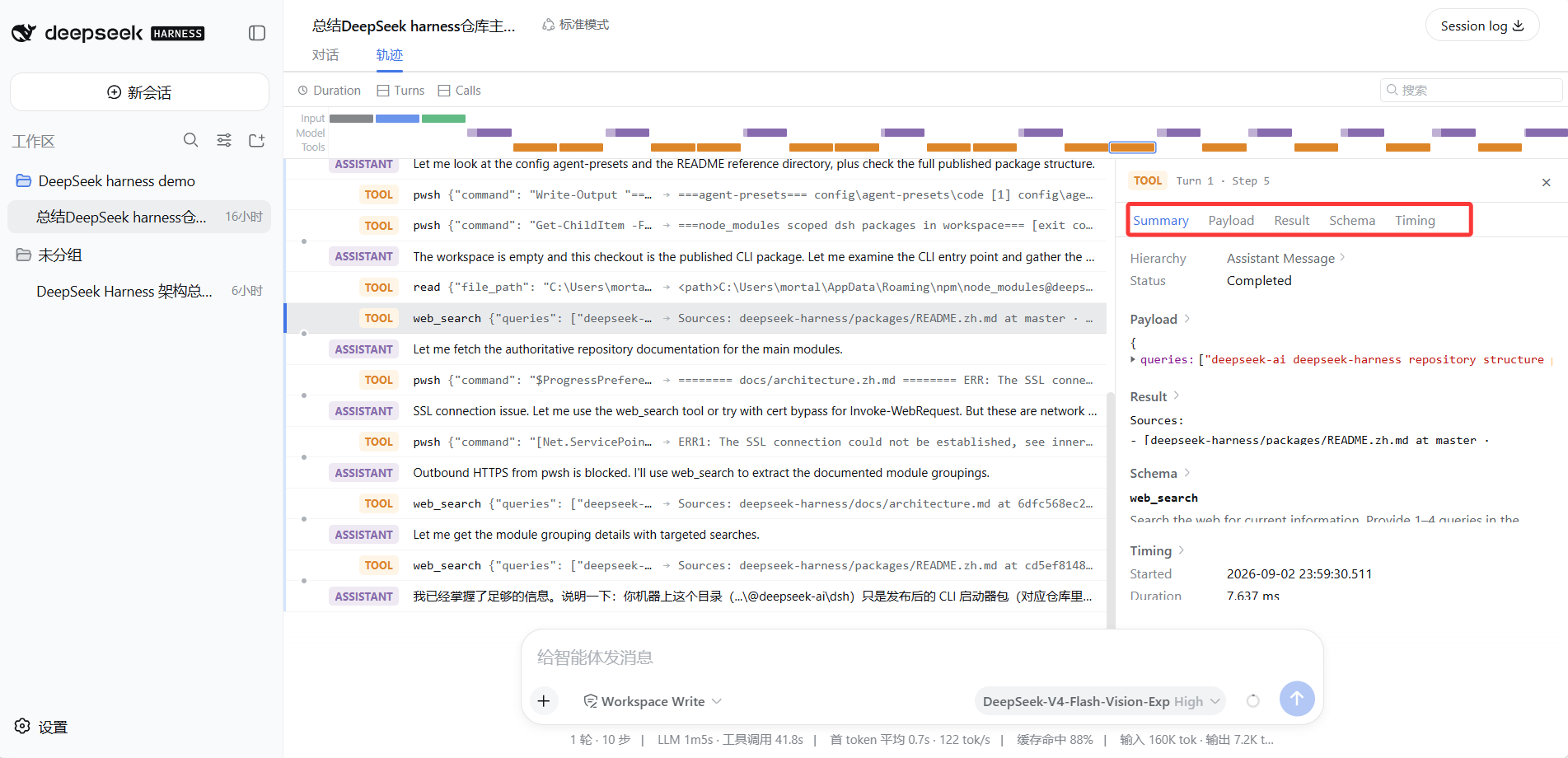Expand the Schema section chevron

[1187, 473]
